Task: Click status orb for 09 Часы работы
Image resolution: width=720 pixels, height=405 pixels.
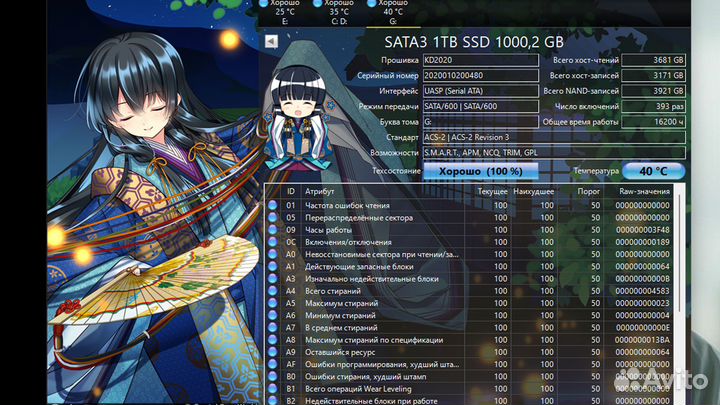Action: click(x=273, y=230)
